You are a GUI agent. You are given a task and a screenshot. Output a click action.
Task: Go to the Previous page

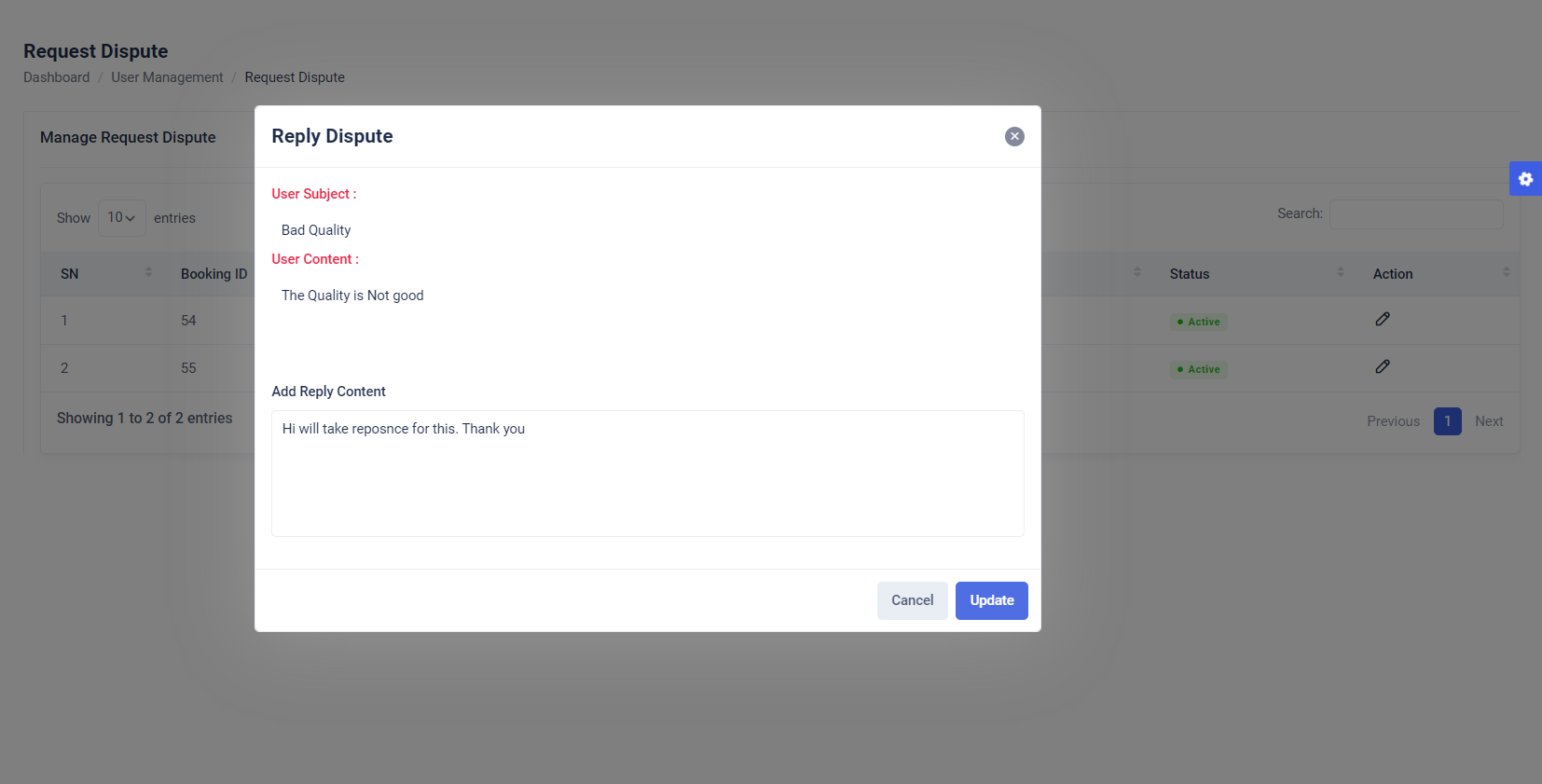pos(1393,421)
